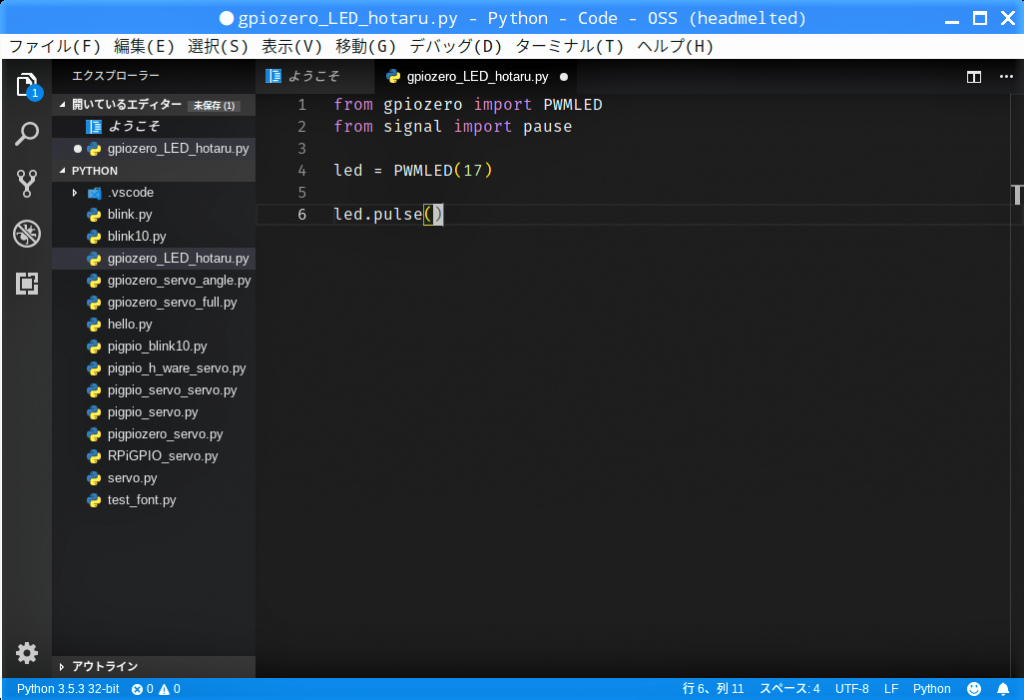The image size is (1024, 700).
Task: Click the feedback smiley icon
Action: [x=974, y=689]
